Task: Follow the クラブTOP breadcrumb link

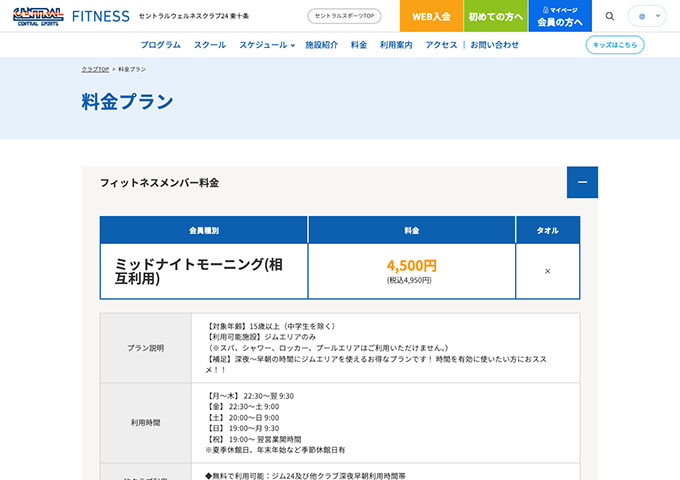Action: pos(95,69)
